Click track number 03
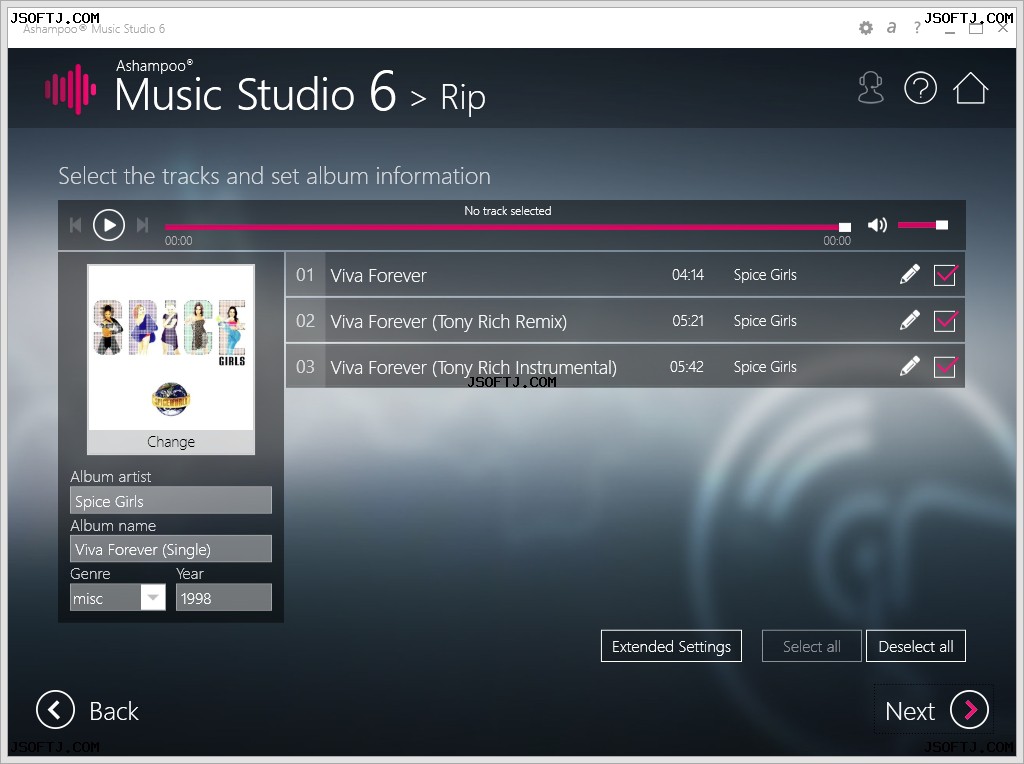This screenshot has width=1024, height=764. point(305,367)
